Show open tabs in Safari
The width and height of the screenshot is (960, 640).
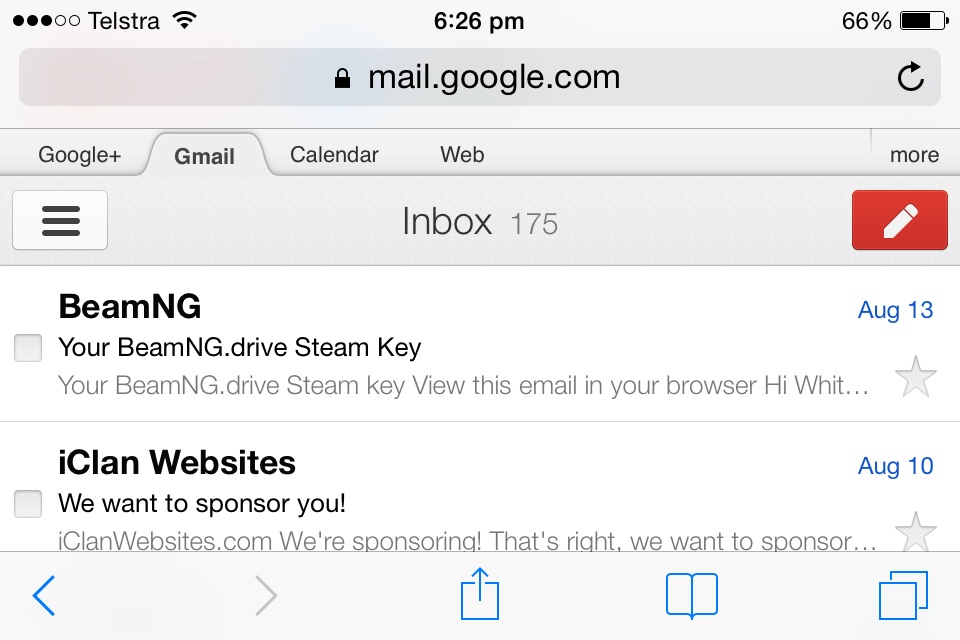click(904, 595)
